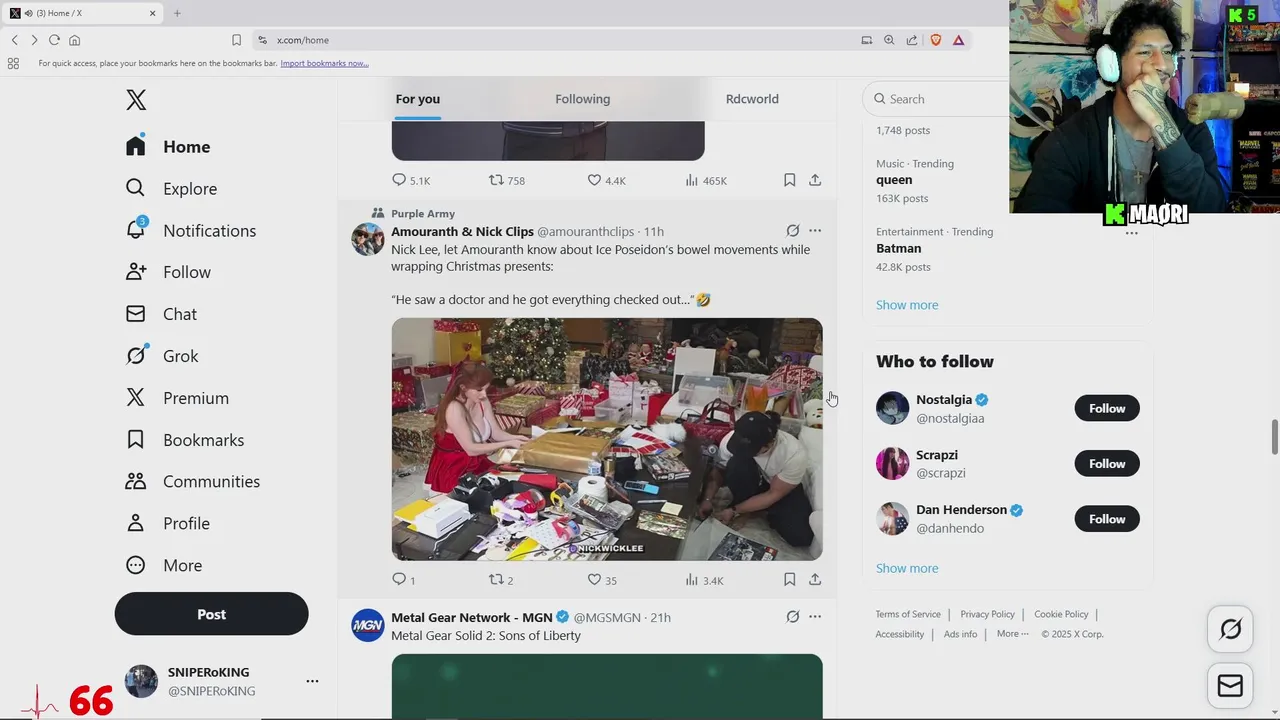
Task: Open more options on Metal Gear Network post
Action: (815, 617)
